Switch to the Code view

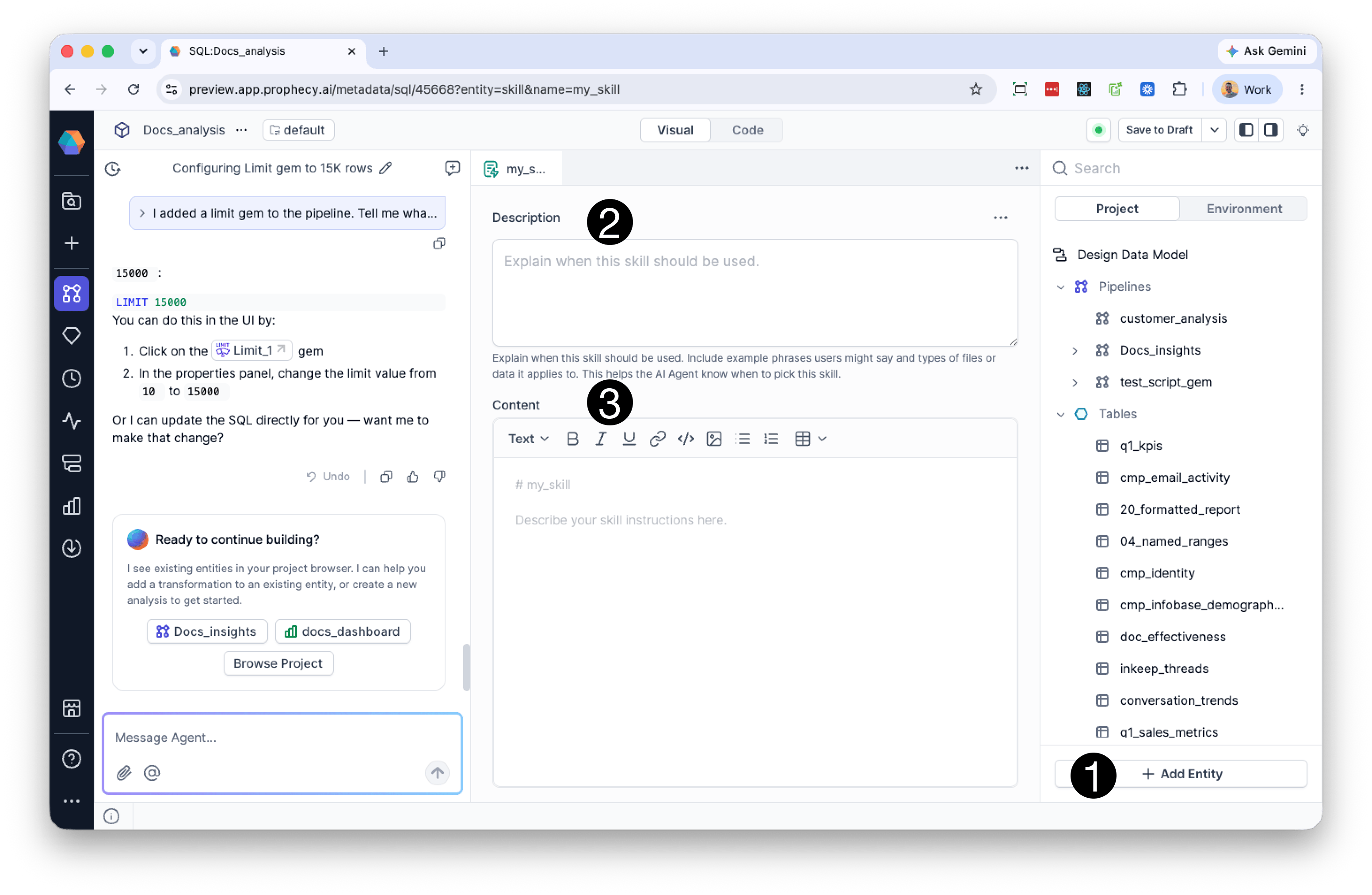[747, 130]
